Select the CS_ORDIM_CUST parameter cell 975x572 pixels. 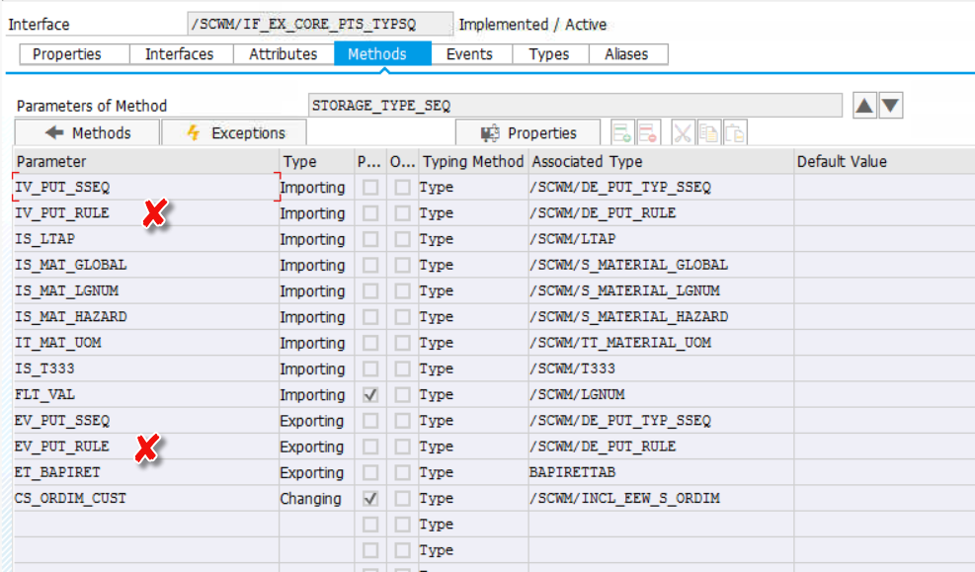pos(146,499)
